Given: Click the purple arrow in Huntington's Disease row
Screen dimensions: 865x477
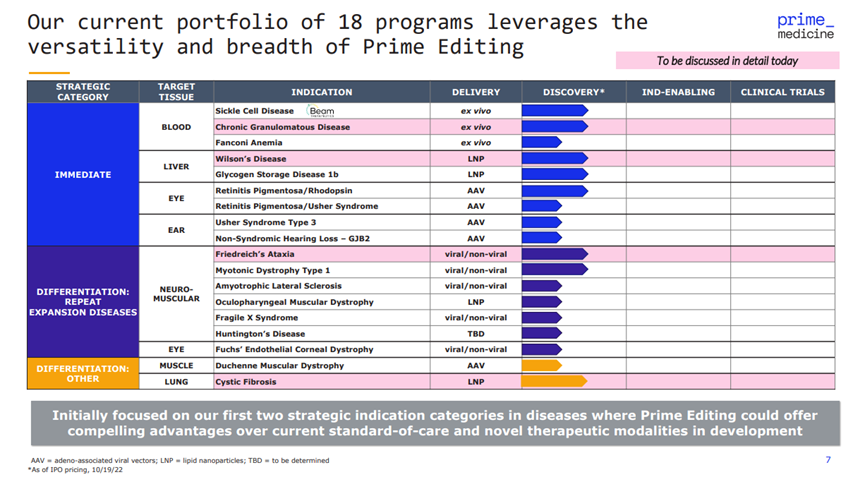Looking at the screenshot, I should click(x=541, y=334).
